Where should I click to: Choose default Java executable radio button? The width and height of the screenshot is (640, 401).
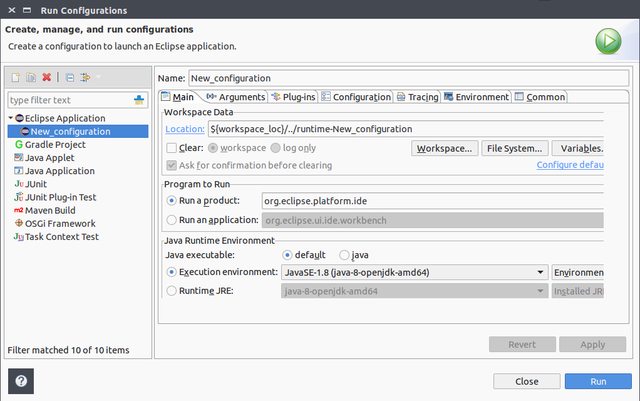coord(287,255)
